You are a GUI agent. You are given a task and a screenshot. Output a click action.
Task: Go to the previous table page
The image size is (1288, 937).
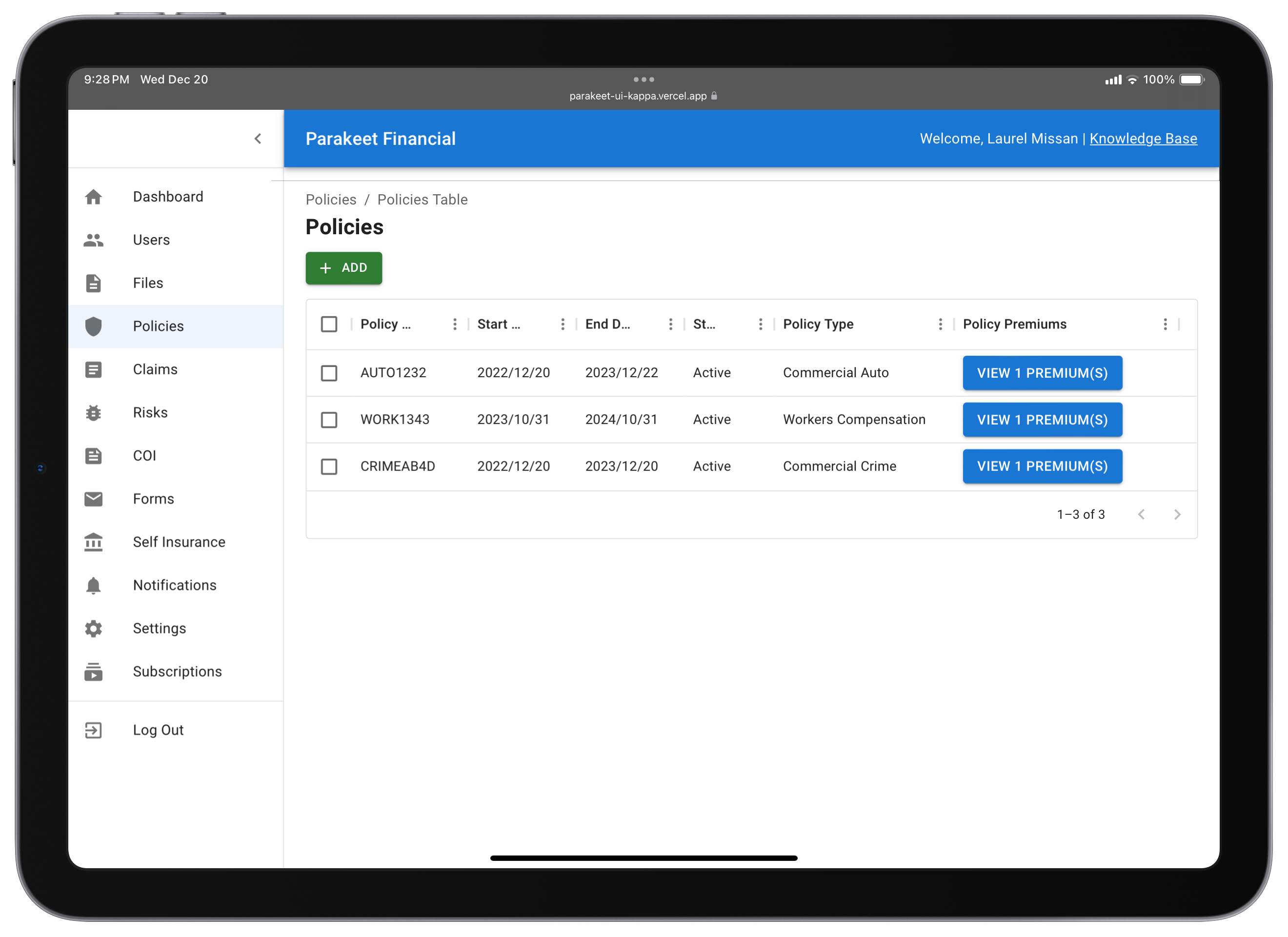tap(1142, 515)
